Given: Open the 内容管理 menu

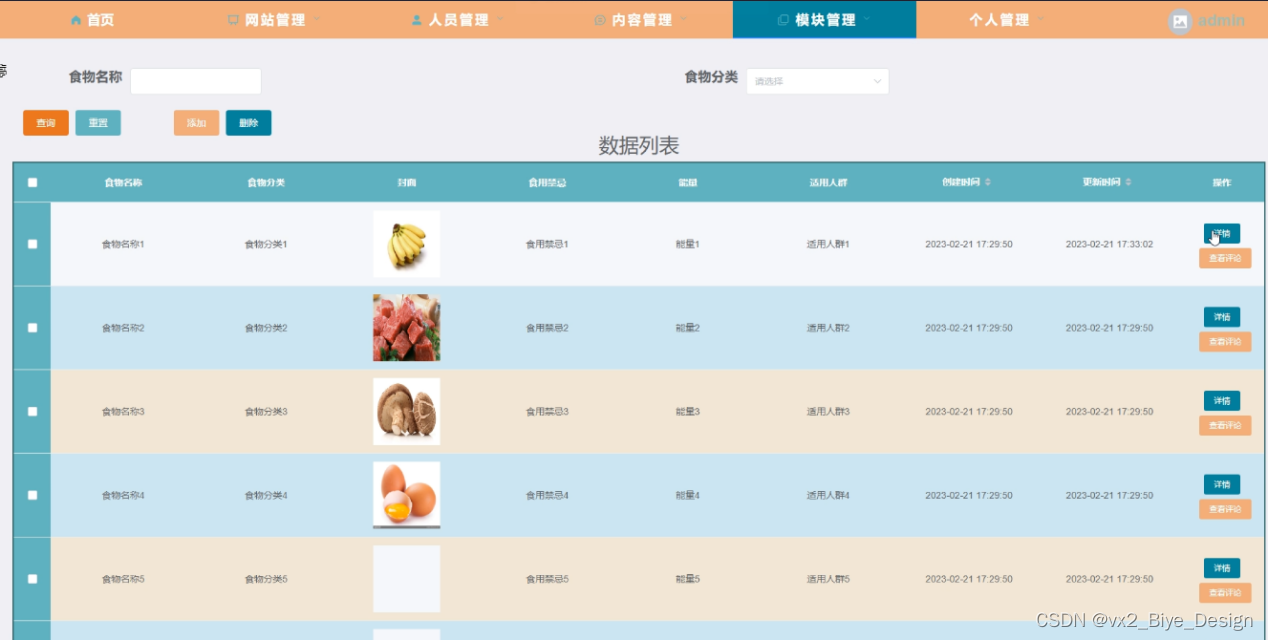Looking at the screenshot, I should click(x=640, y=20).
